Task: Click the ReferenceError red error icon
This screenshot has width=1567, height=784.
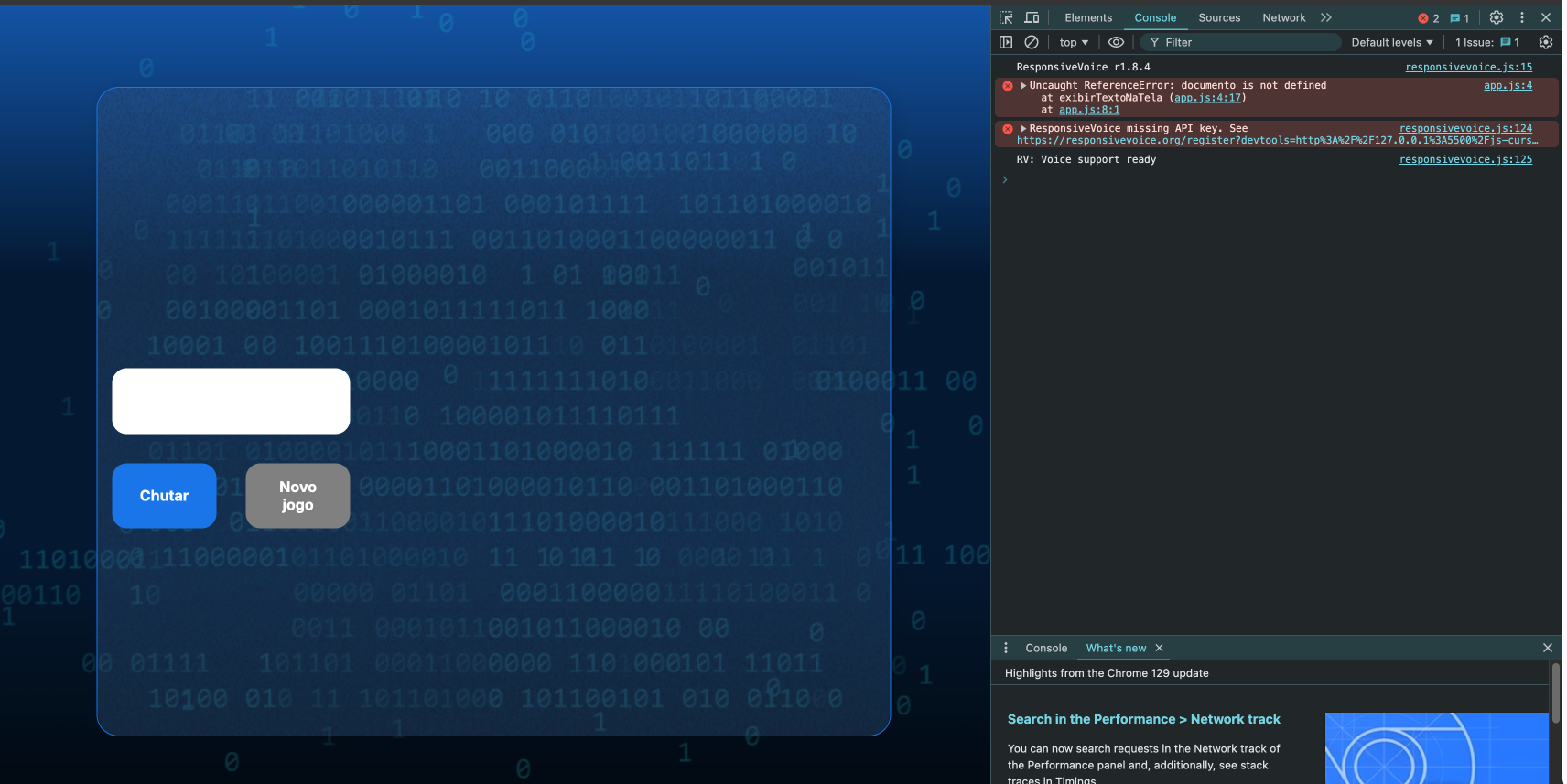Action: click(1008, 86)
